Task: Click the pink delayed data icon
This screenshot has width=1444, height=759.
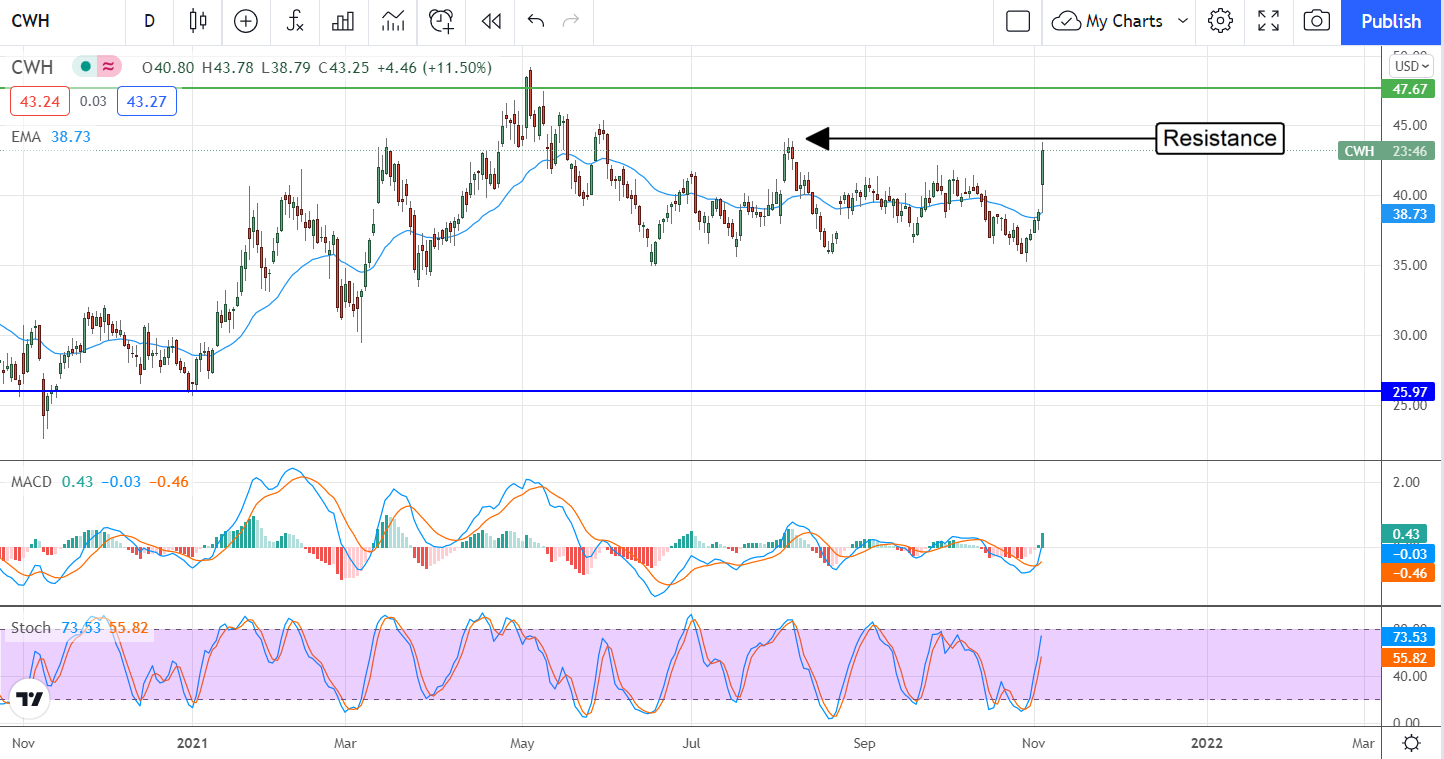Action: [109, 67]
